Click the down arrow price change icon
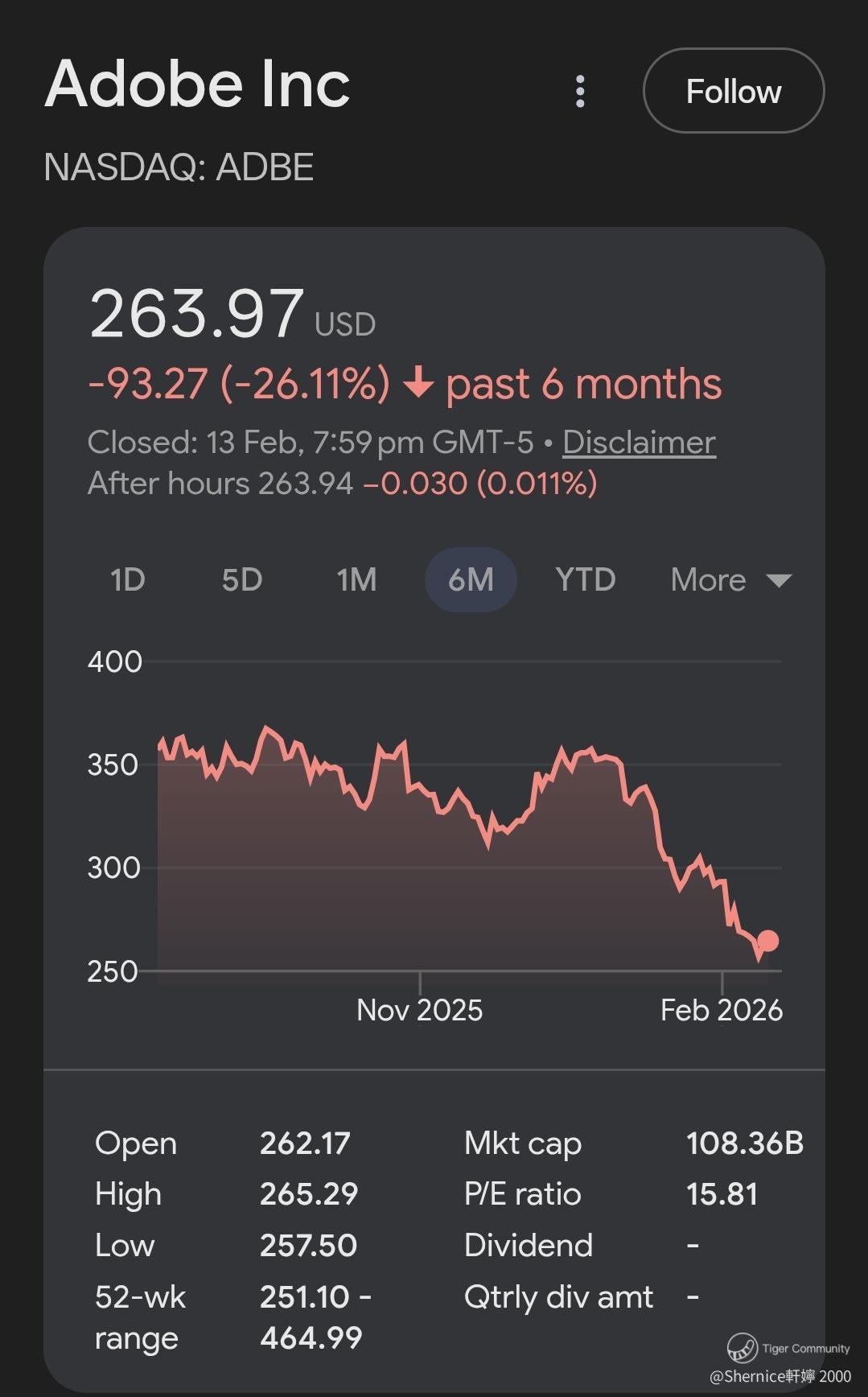 pos(418,384)
